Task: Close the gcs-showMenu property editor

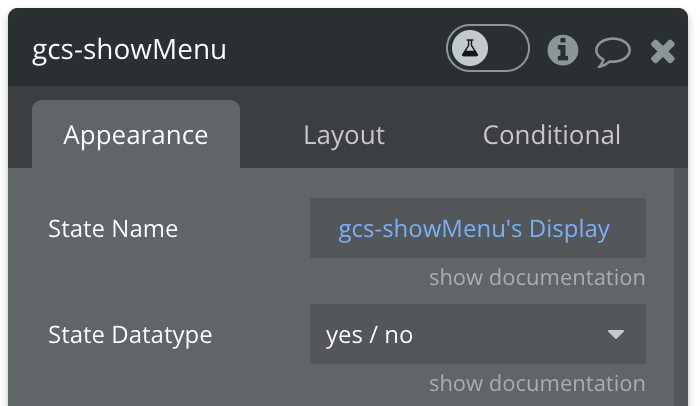Action: 663,51
